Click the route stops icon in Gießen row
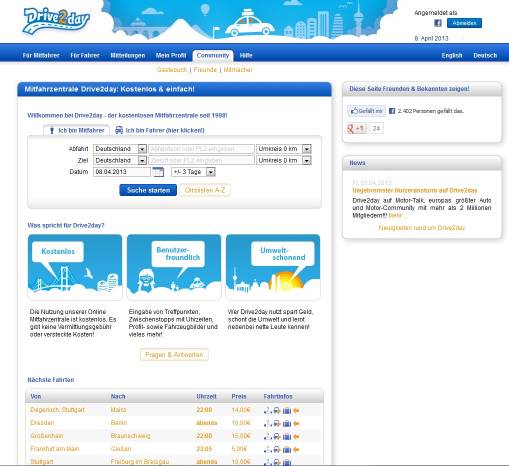509x466 pixels. tap(267, 449)
